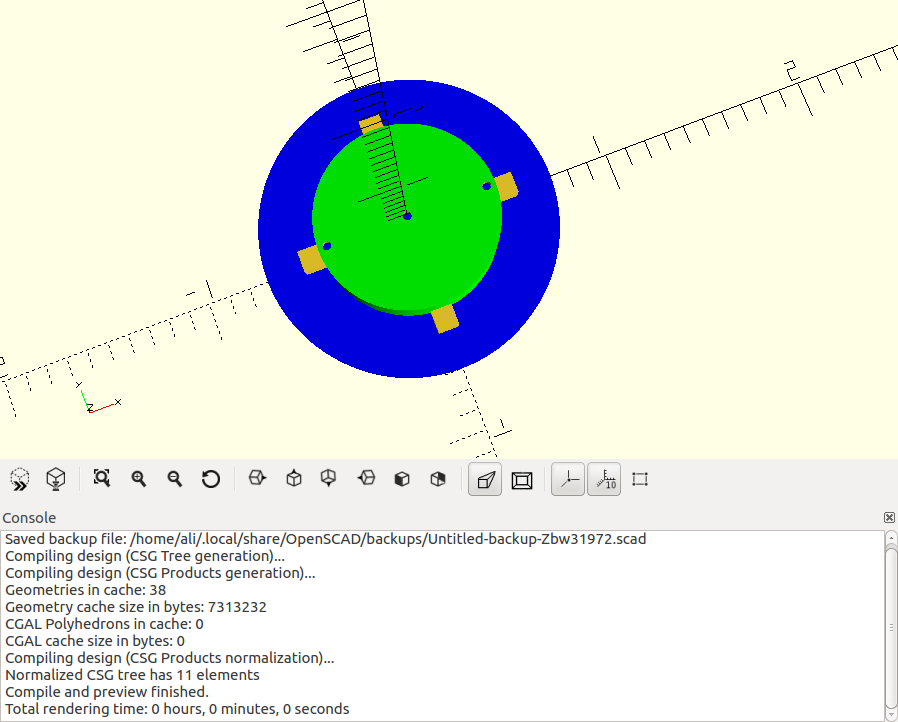The width and height of the screenshot is (898, 722).
Task: Reset the view with the circular arrow
Action: tap(211, 479)
